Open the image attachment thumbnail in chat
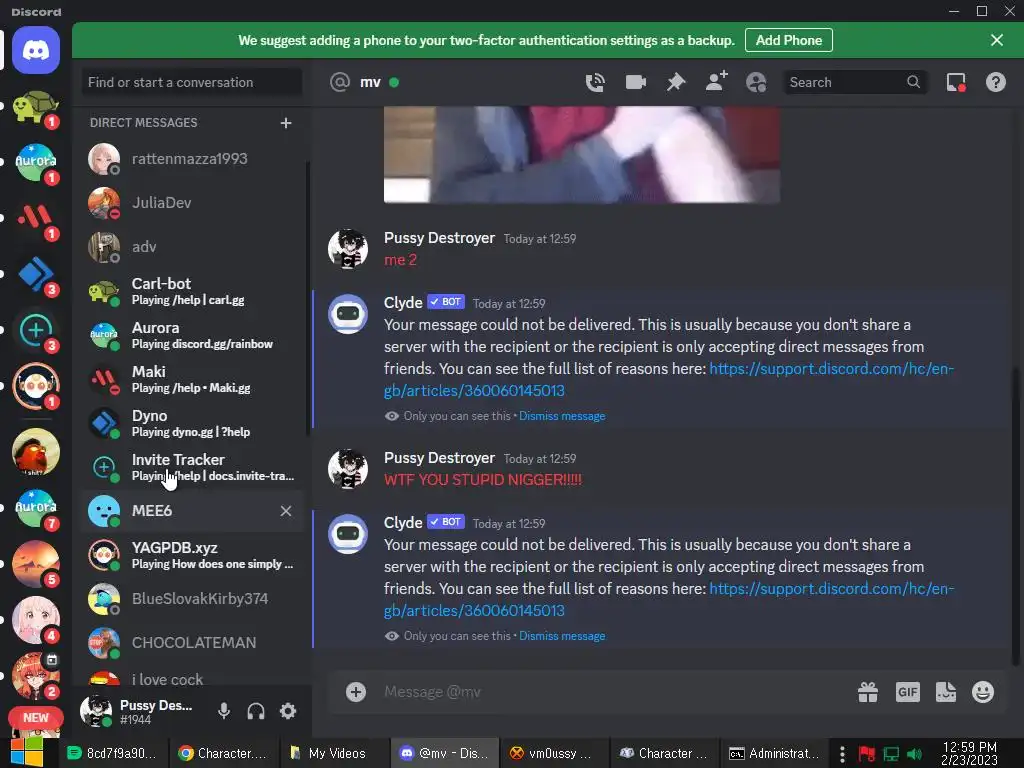Viewport: 1024px width, 768px height. tap(582, 155)
